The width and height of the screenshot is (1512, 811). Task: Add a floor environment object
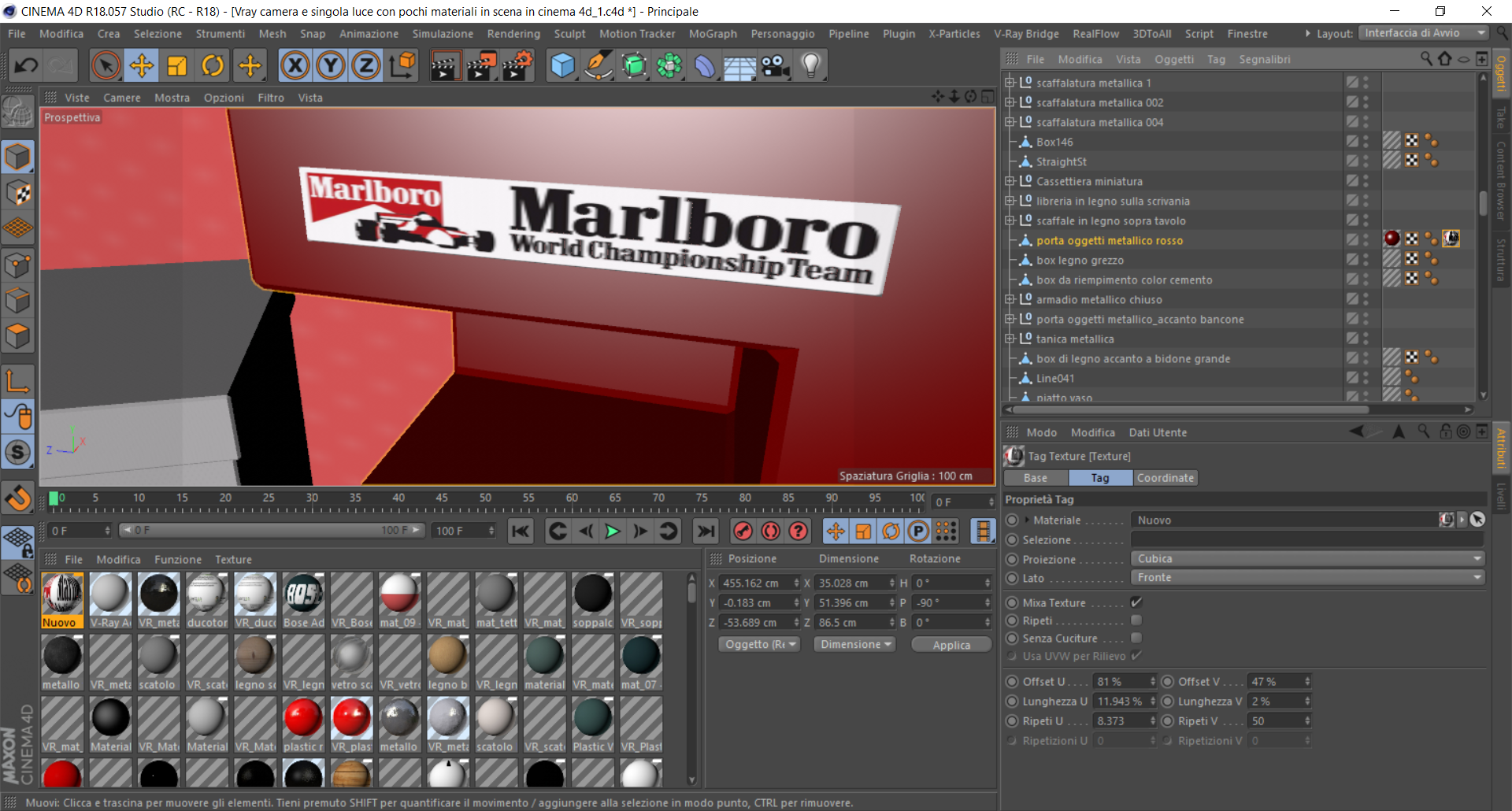coord(740,67)
